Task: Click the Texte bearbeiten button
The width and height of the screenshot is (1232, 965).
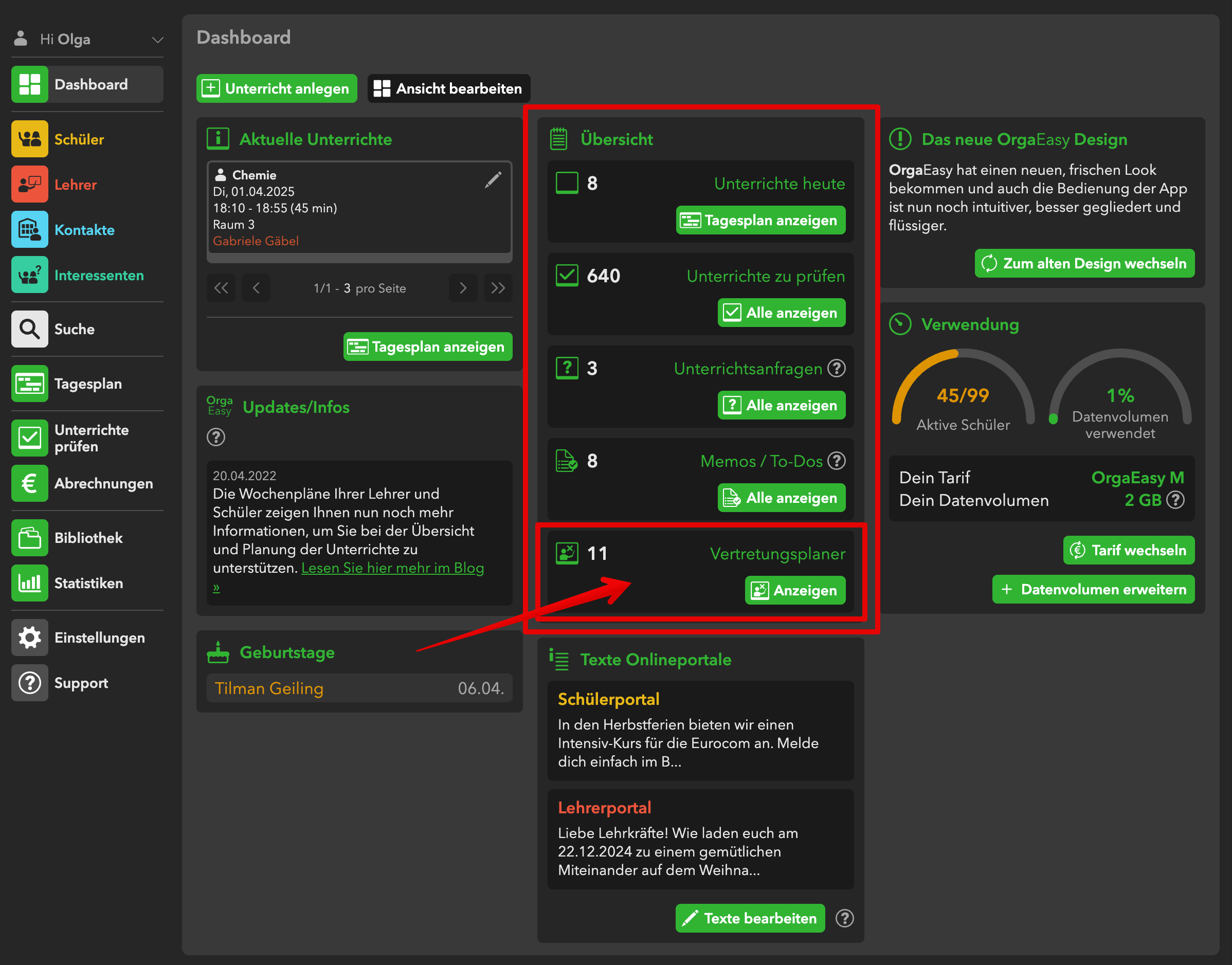Action: click(x=750, y=918)
